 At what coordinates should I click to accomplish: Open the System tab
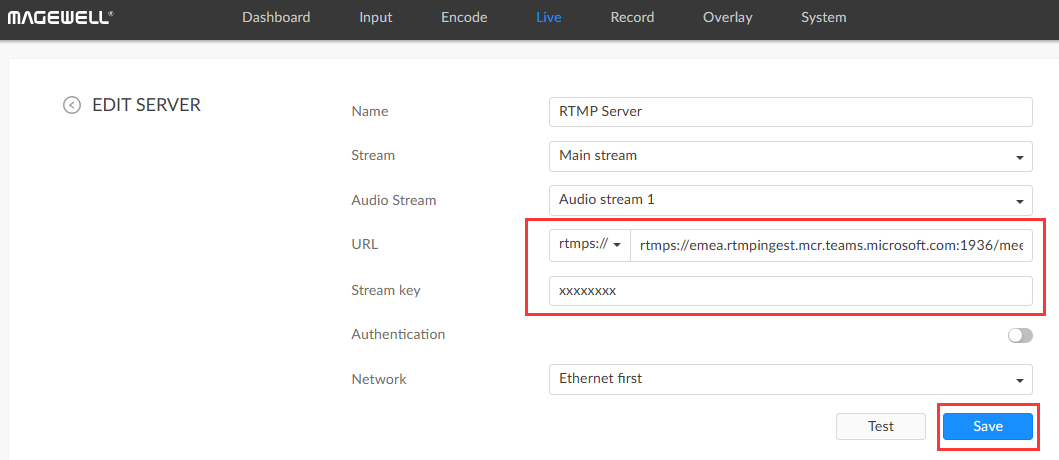pos(823,18)
